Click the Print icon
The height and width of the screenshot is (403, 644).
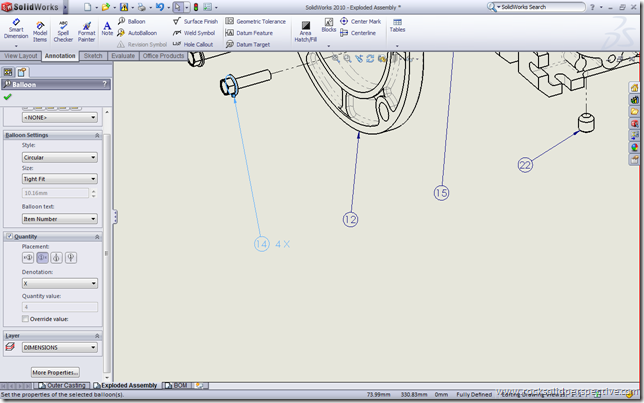[141, 7]
